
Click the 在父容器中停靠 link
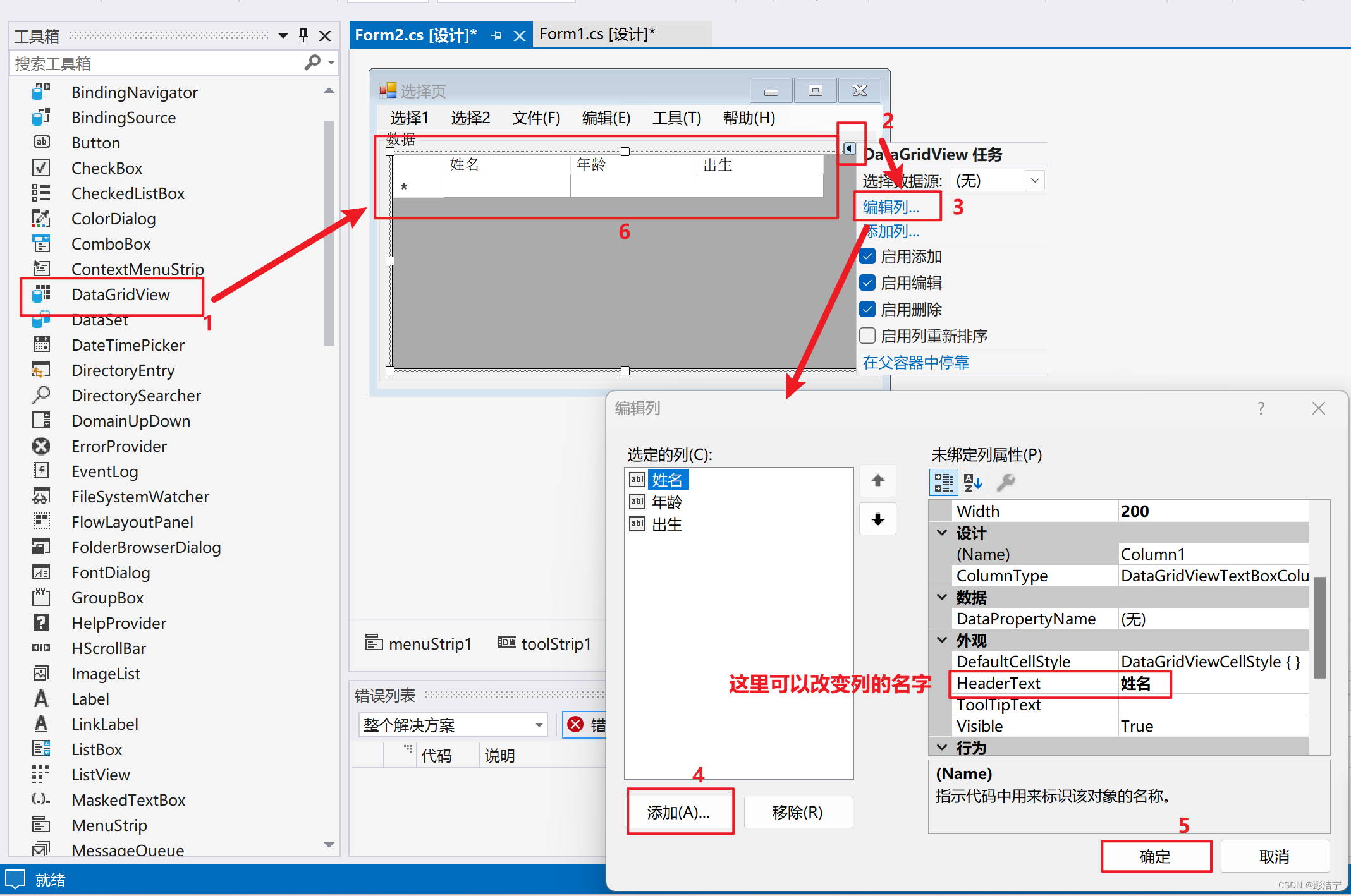(915, 363)
